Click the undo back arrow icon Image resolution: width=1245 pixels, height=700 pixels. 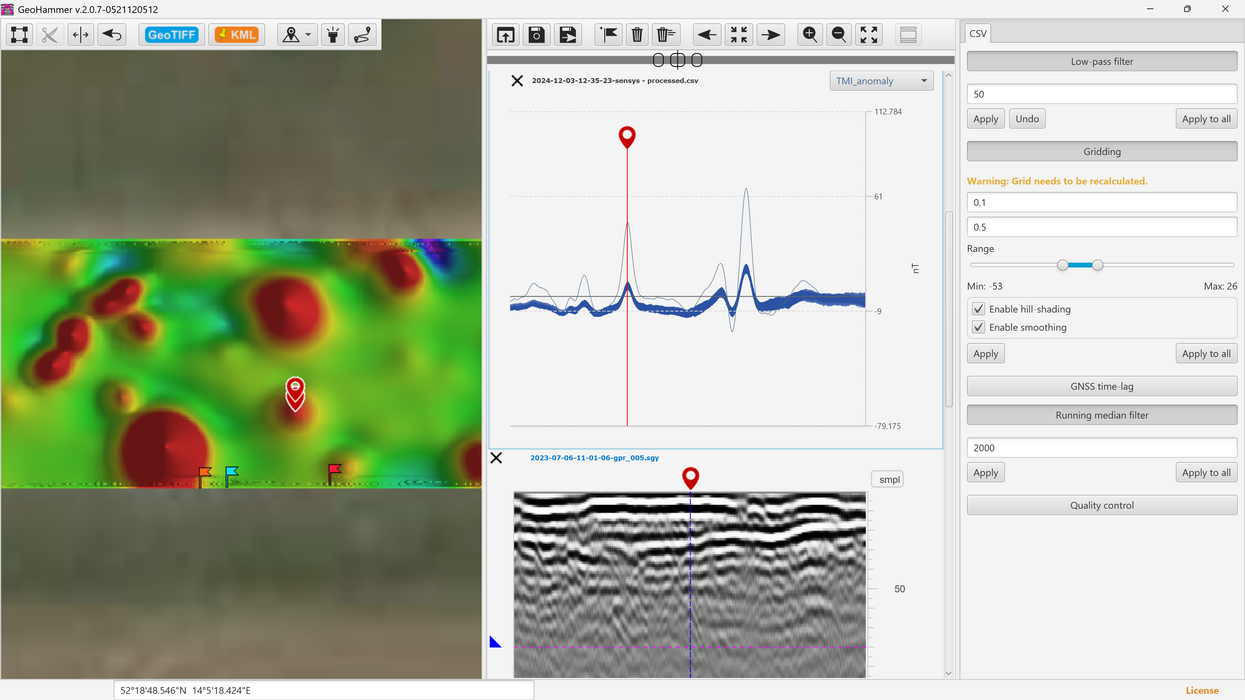coord(112,35)
